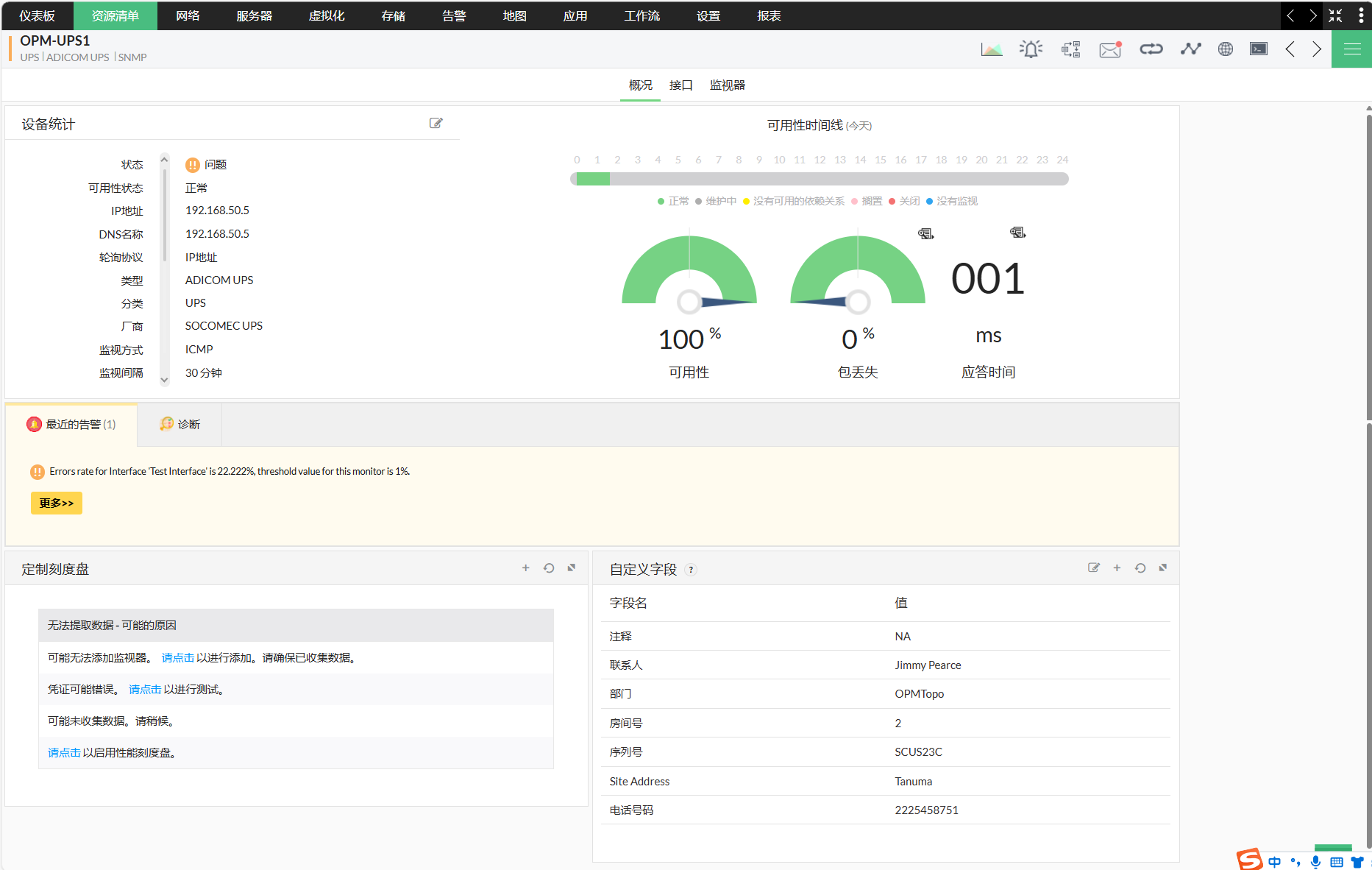Toggle the IME microphone voice input
The width and height of the screenshot is (1372, 870).
pos(1315,862)
